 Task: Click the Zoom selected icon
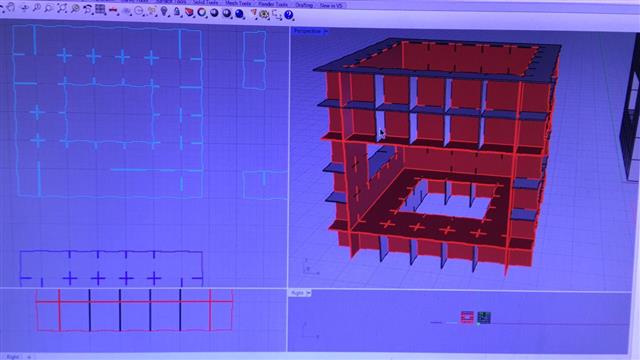[x=76, y=9]
